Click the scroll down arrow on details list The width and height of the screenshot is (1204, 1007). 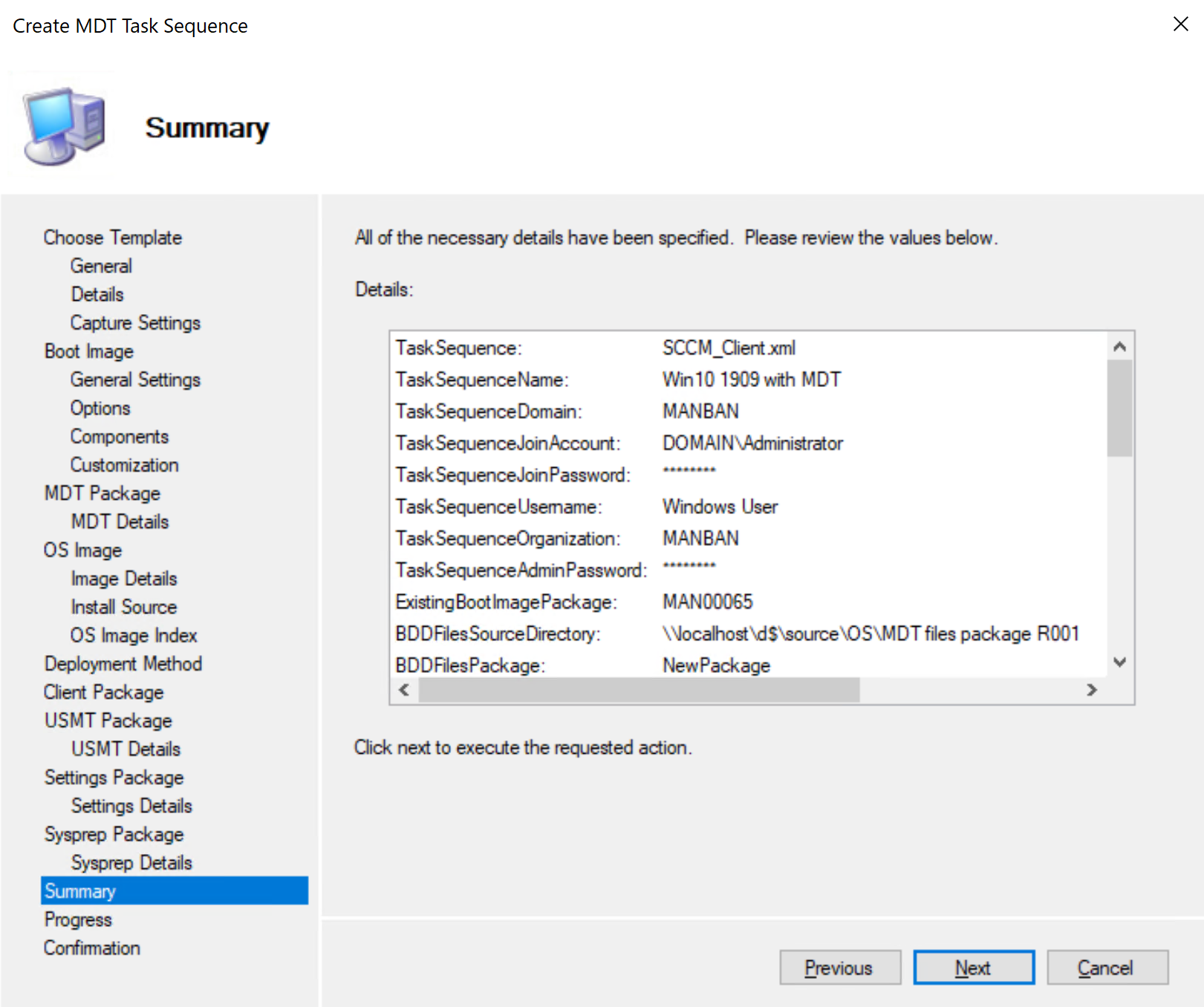(x=1120, y=662)
